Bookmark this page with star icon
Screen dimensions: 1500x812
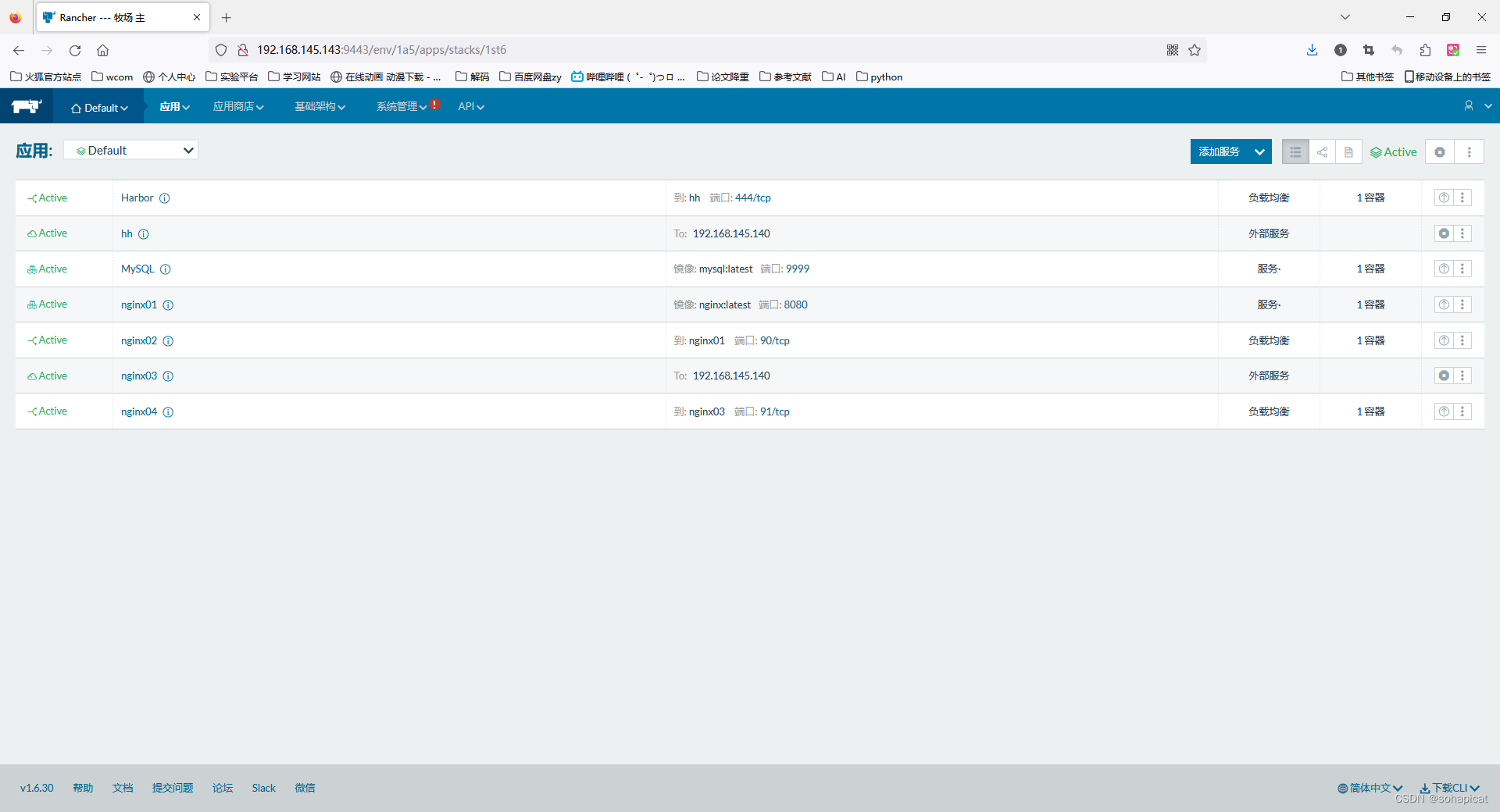pos(1195,50)
